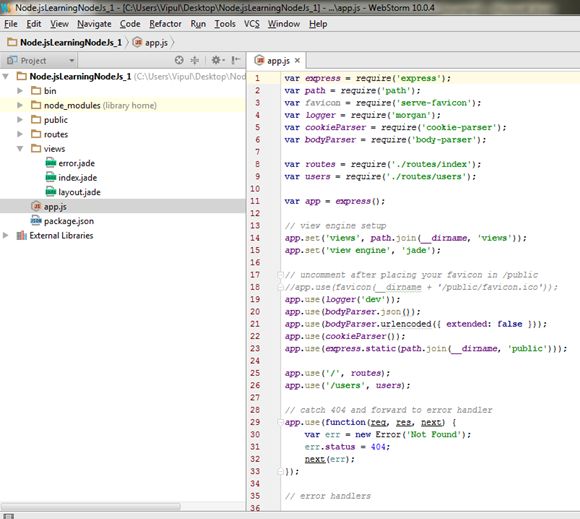Click '// view engine setup' comment
The height and width of the screenshot is (519, 580).
335,226
